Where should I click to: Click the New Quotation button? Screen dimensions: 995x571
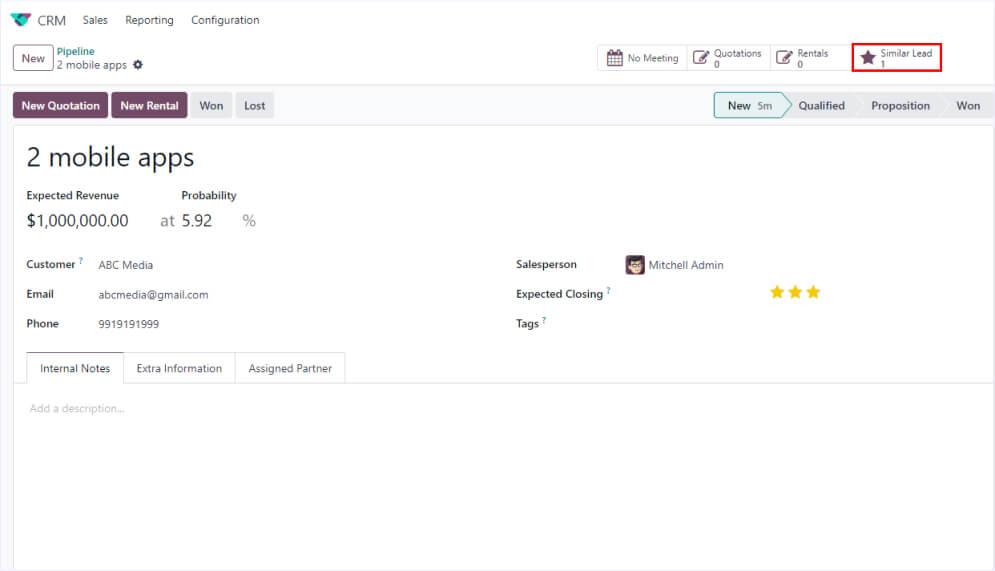tap(61, 106)
